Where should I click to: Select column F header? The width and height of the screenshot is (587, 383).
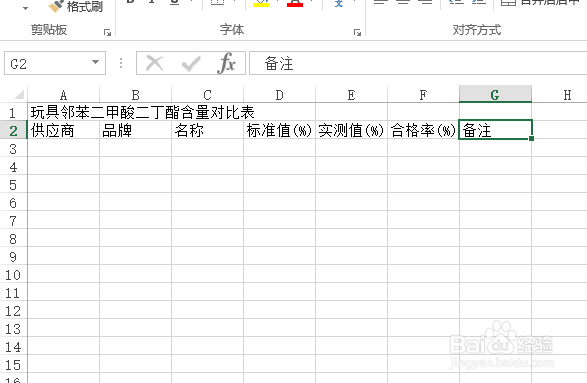[423, 94]
